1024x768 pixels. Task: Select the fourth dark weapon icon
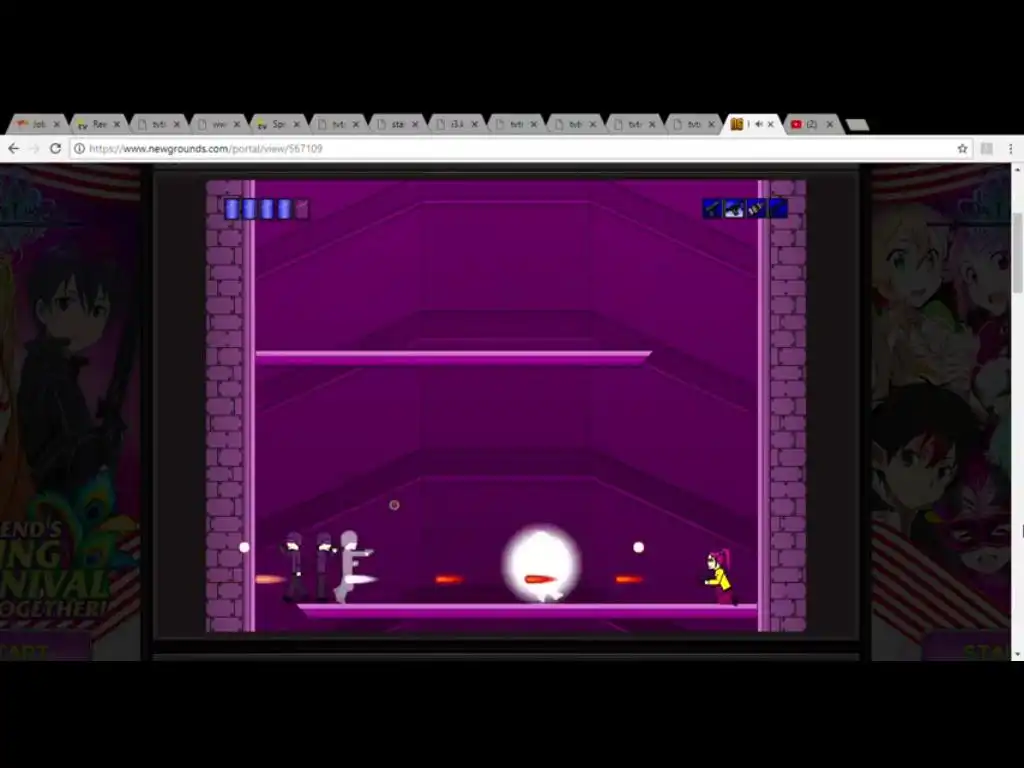(778, 209)
